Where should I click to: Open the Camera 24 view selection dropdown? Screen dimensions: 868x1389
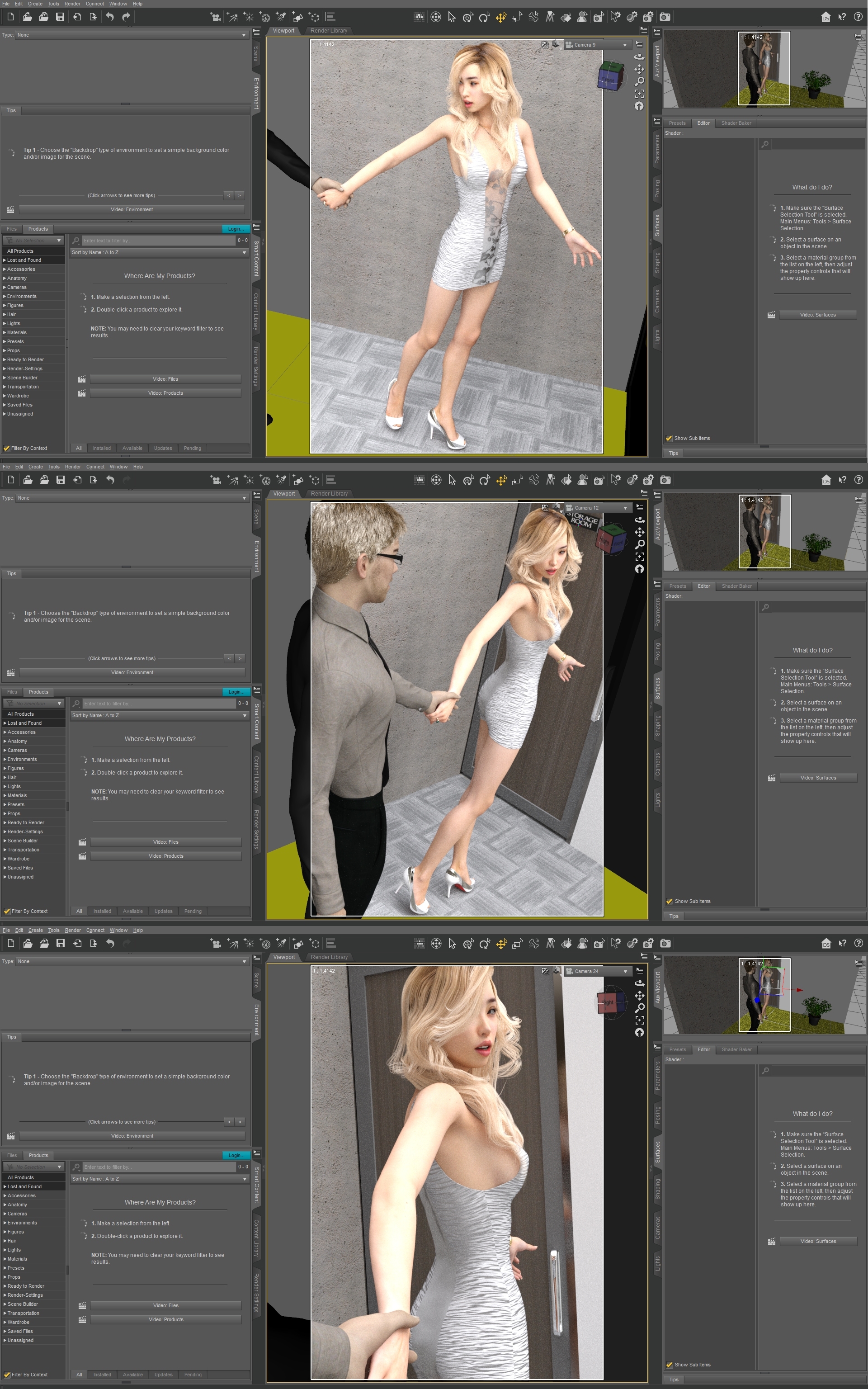(x=596, y=971)
